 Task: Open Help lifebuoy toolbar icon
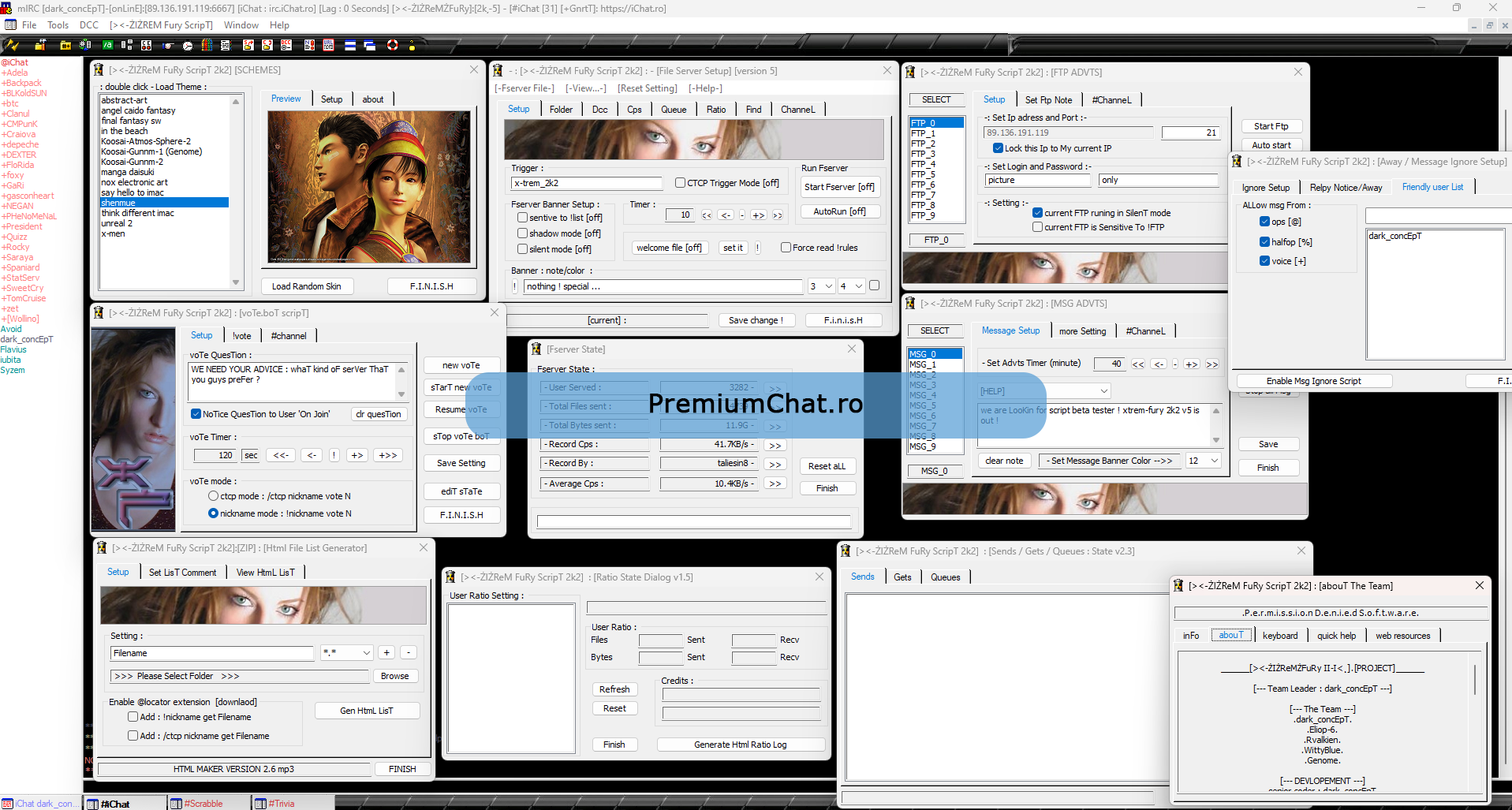tap(393, 45)
